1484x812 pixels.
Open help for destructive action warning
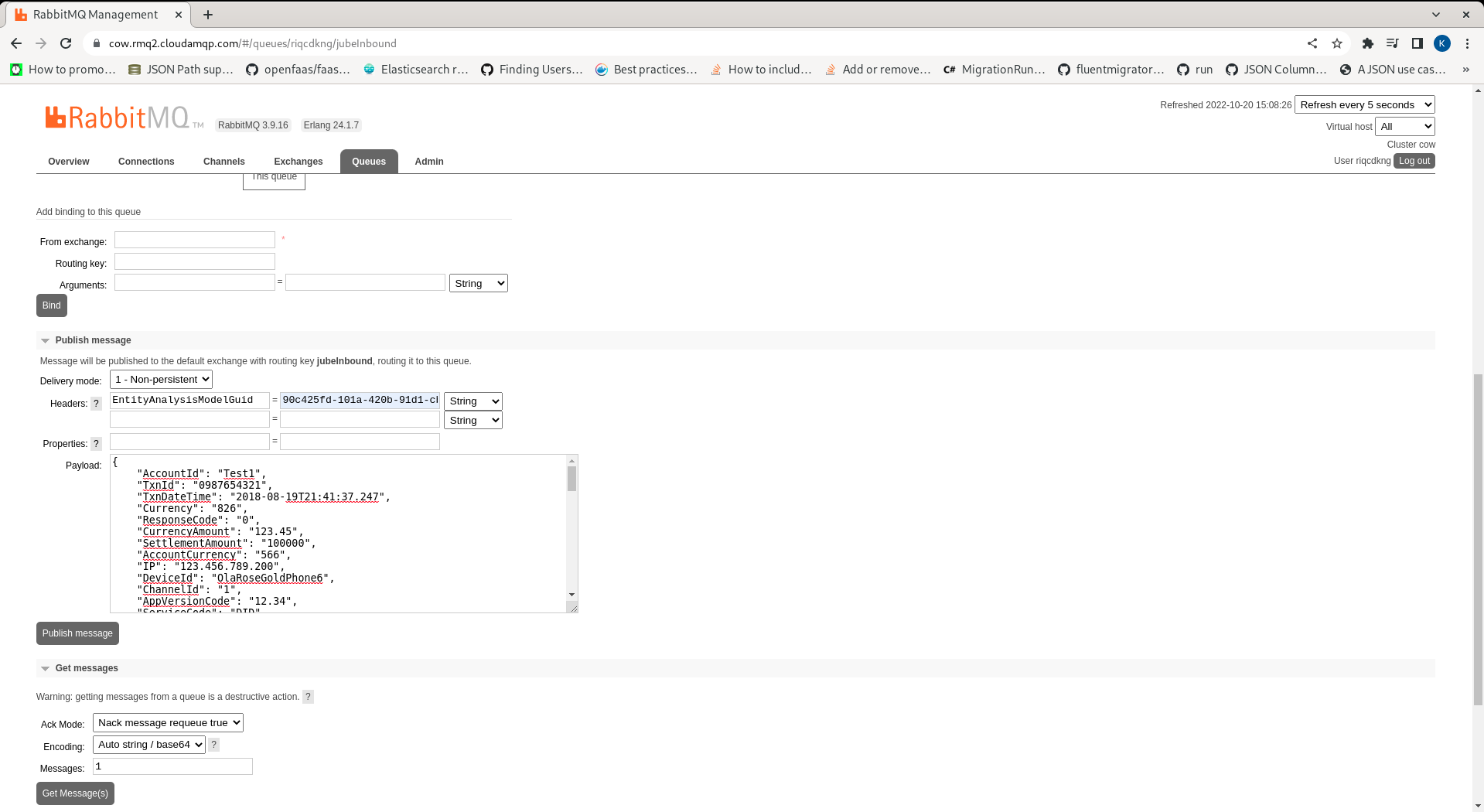click(308, 697)
